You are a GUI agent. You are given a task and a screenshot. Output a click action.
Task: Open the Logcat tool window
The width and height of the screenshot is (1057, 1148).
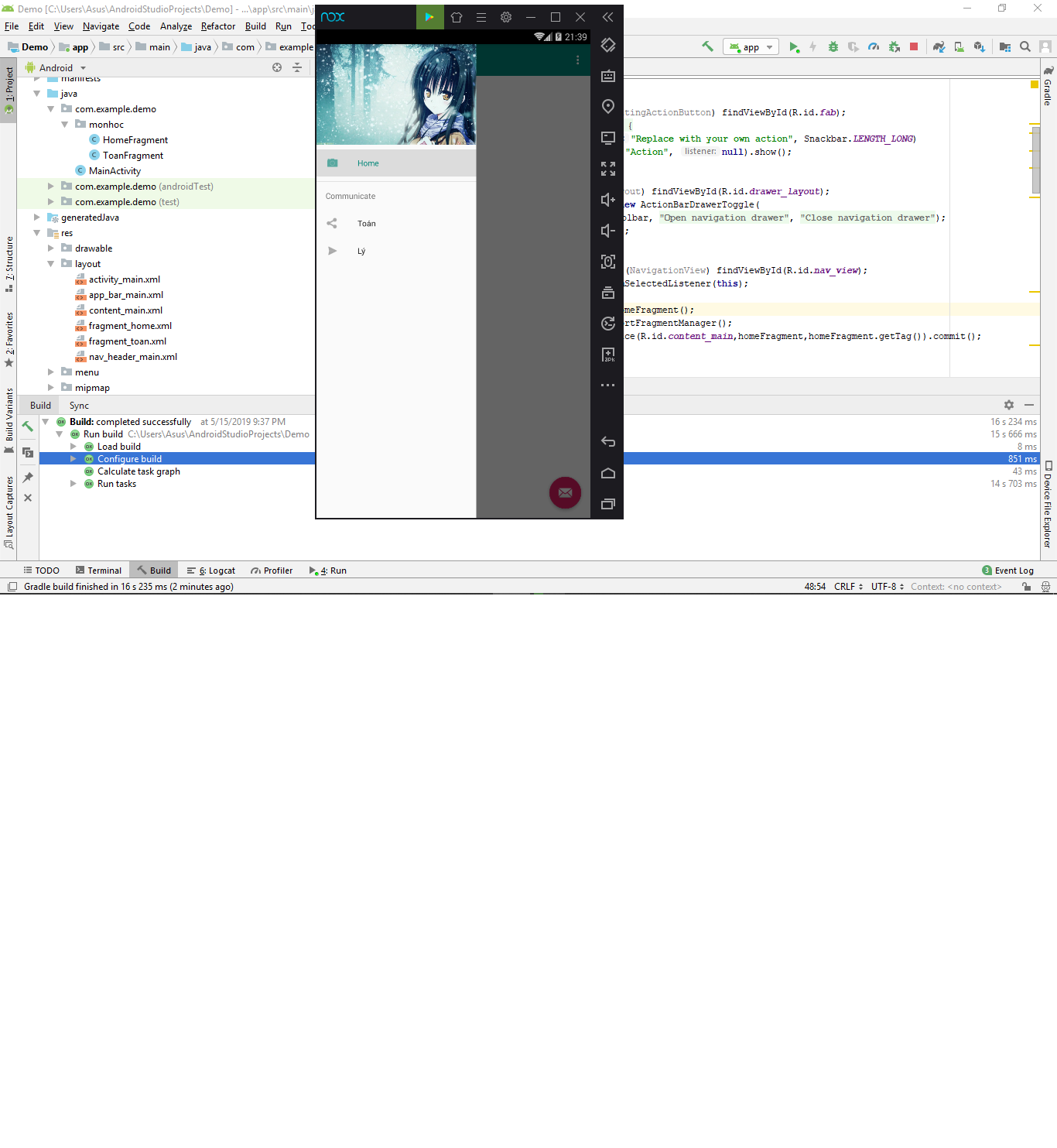(x=211, y=571)
